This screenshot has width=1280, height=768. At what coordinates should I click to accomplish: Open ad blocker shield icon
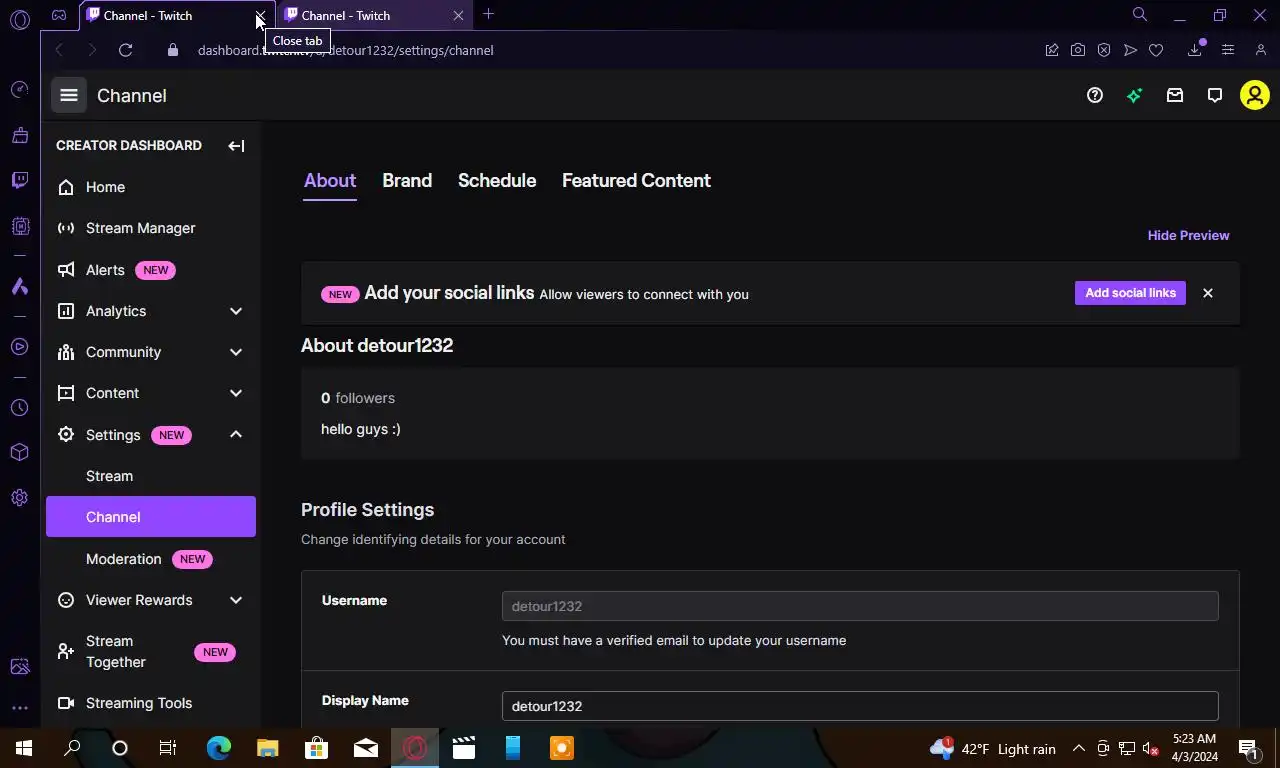[1104, 50]
